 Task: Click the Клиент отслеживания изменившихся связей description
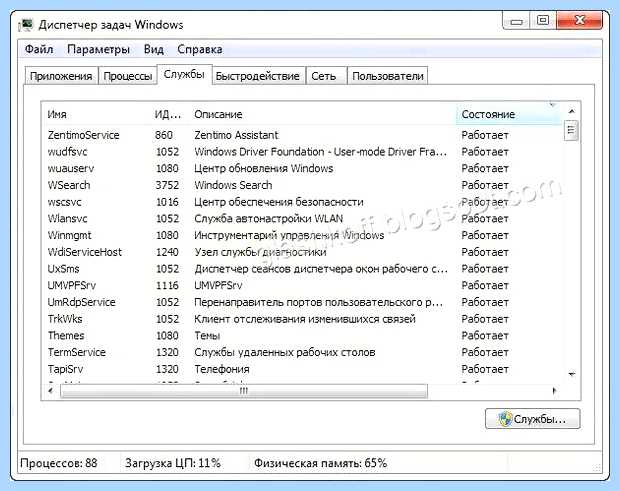point(304,319)
